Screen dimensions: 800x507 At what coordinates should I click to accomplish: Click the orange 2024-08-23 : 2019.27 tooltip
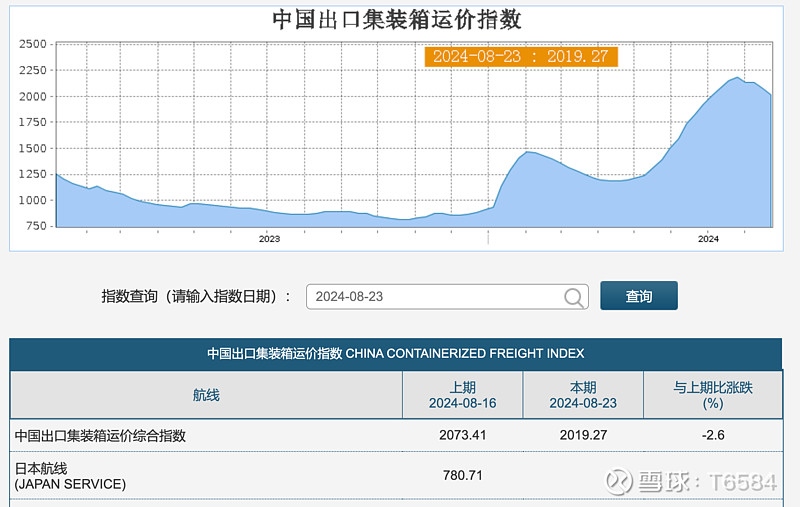click(x=521, y=56)
